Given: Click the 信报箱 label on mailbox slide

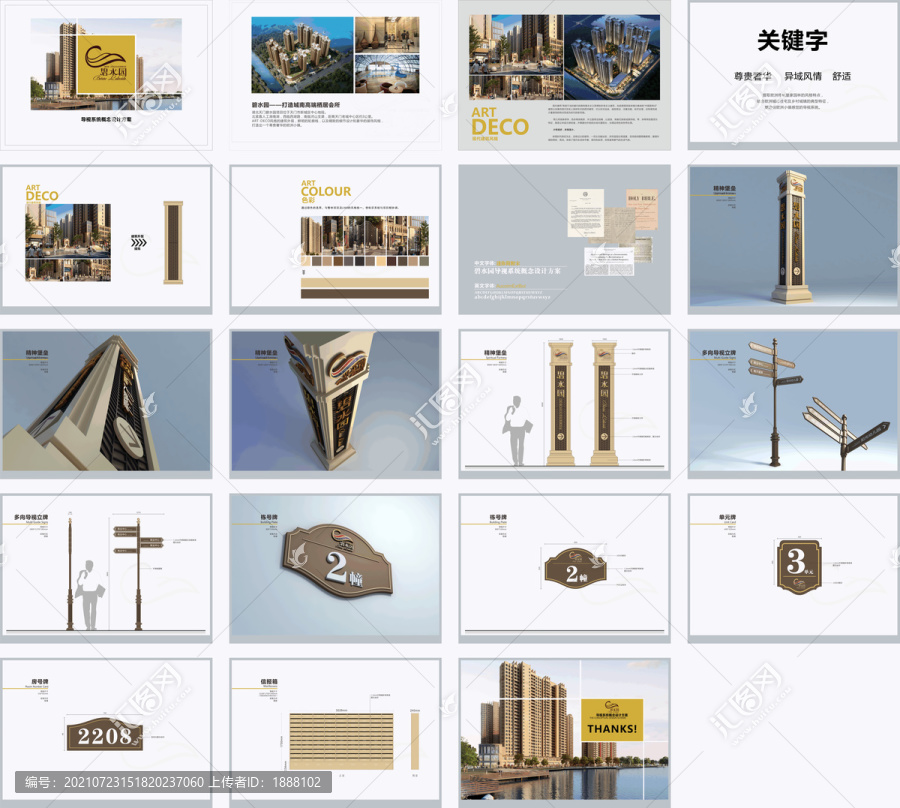Looking at the screenshot, I should coord(269,682).
